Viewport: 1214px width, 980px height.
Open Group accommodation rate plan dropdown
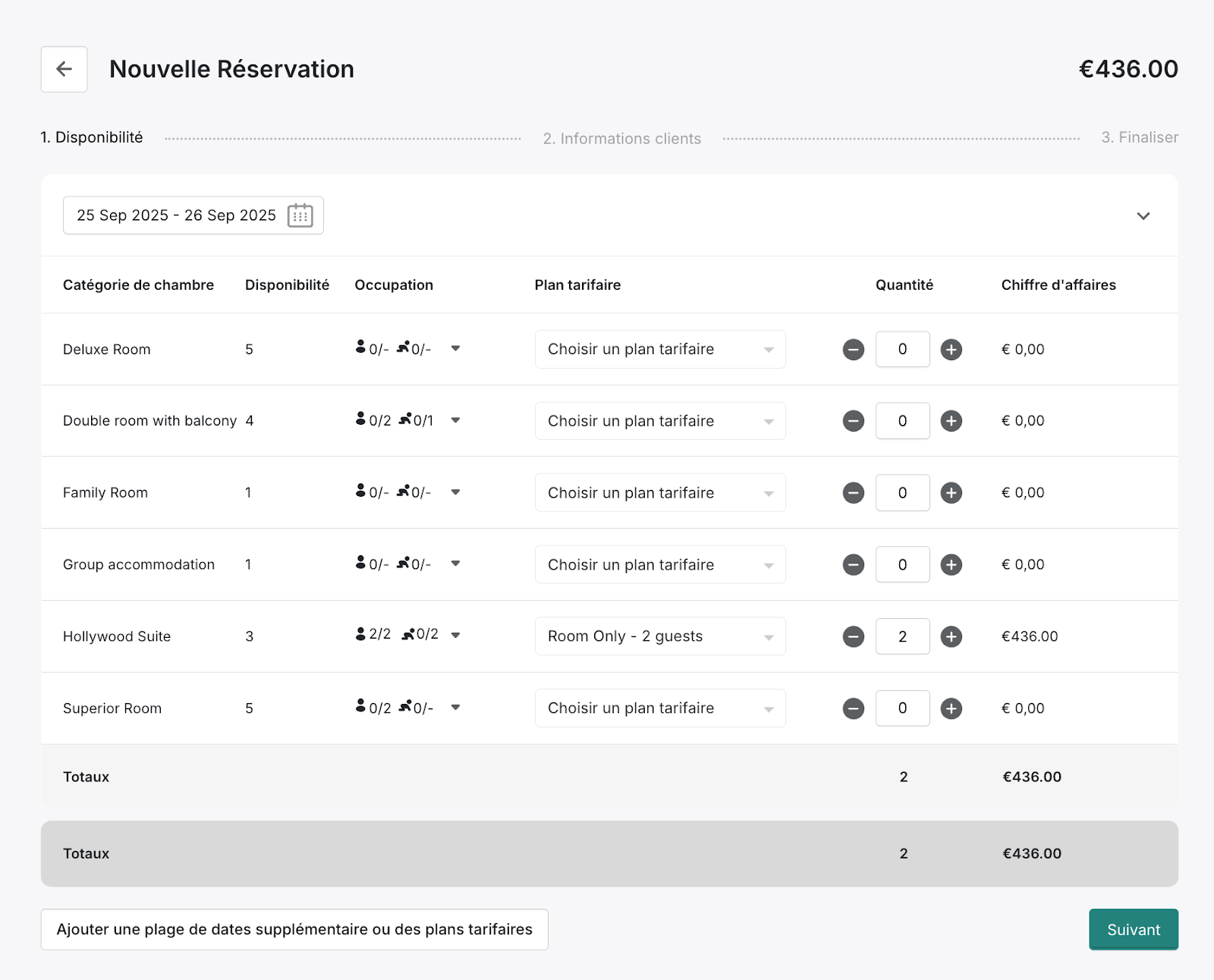660,564
